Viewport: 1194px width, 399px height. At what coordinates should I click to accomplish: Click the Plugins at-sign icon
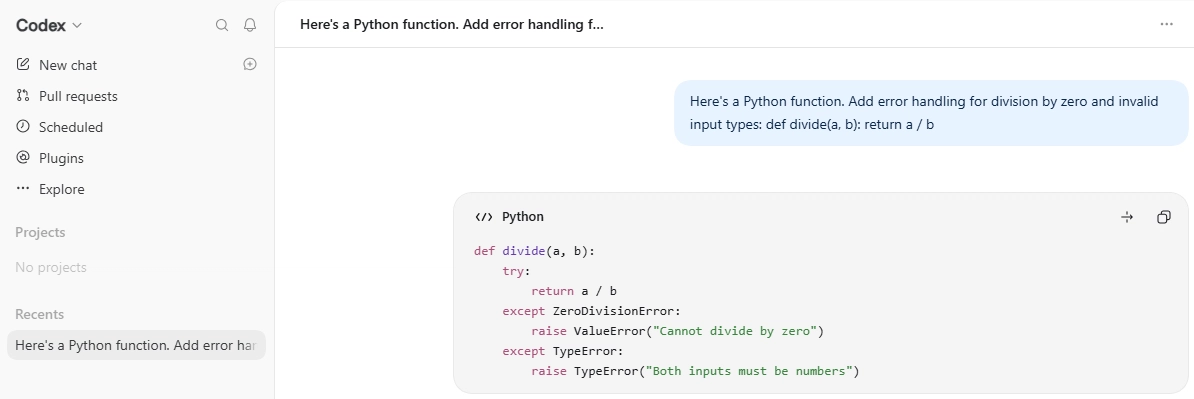point(23,158)
